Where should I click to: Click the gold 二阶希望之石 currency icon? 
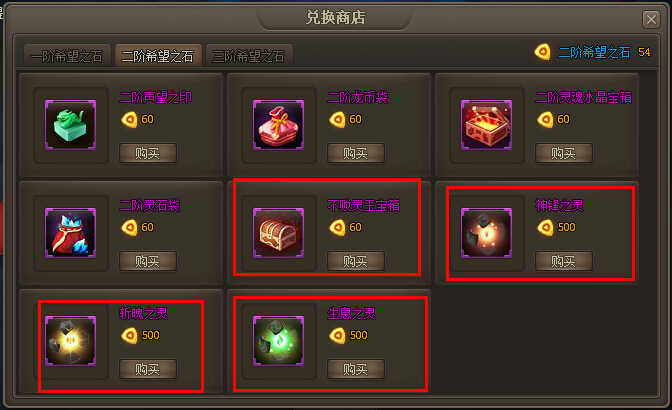(543, 52)
